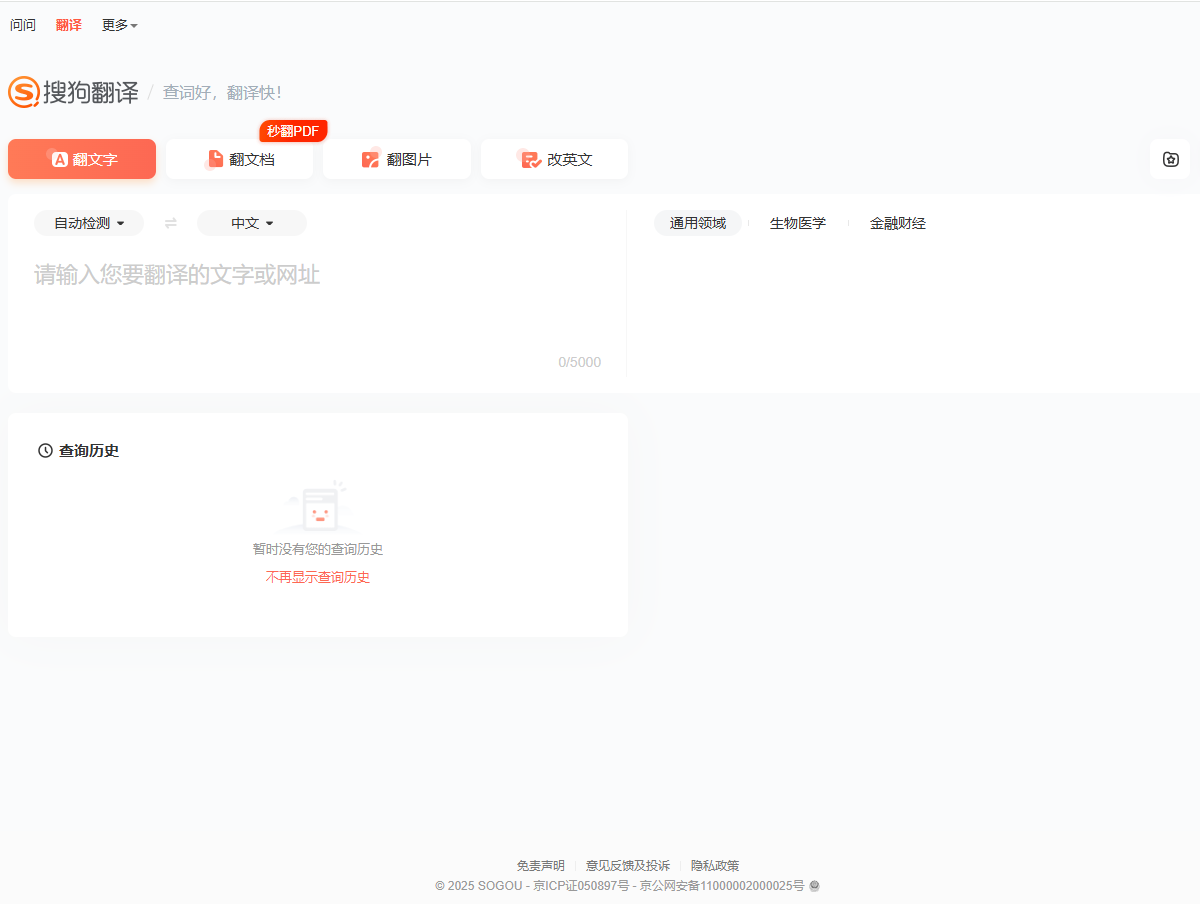Click 不再显示查询历史 link
The width and height of the screenshot is (1200, 904).
coord(318,577)
